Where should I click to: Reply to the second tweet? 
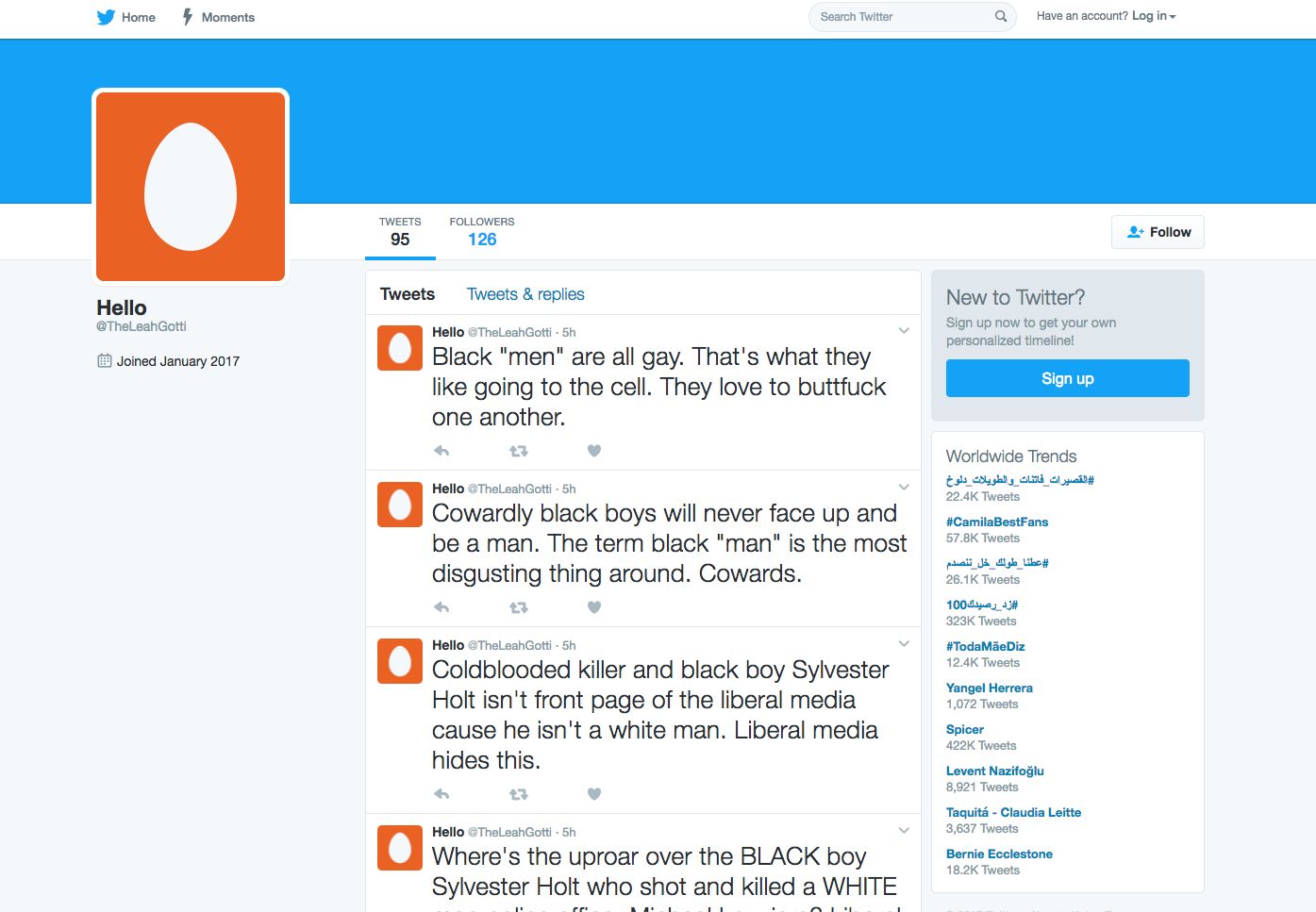coord(441,607)
